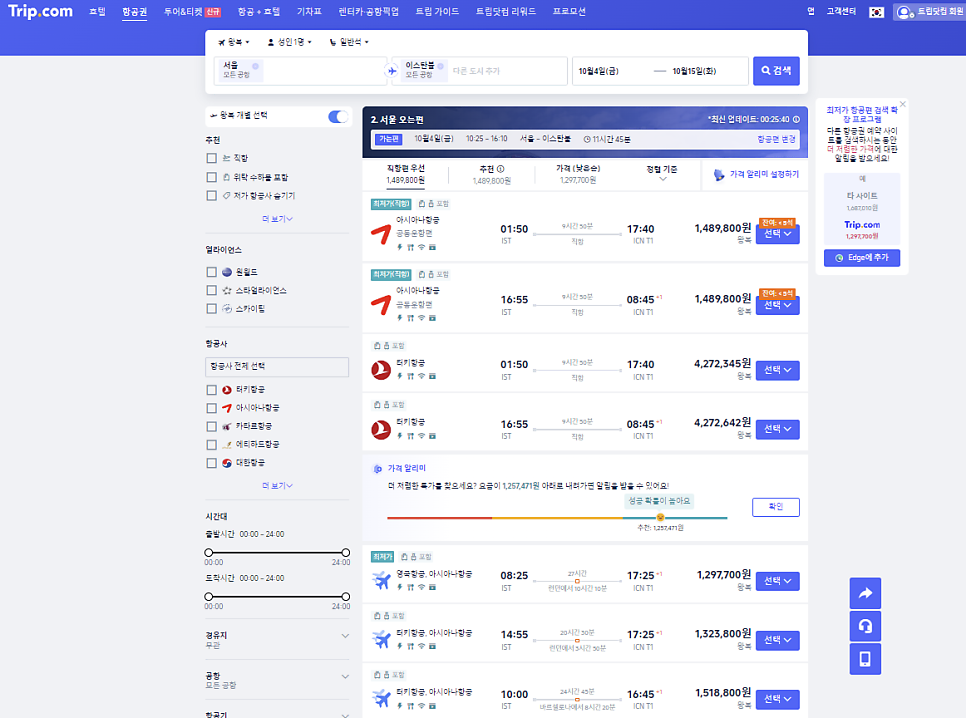966x718 pixels.
Task: Open the customer support headset button
Action: click(x=865, y=626)
